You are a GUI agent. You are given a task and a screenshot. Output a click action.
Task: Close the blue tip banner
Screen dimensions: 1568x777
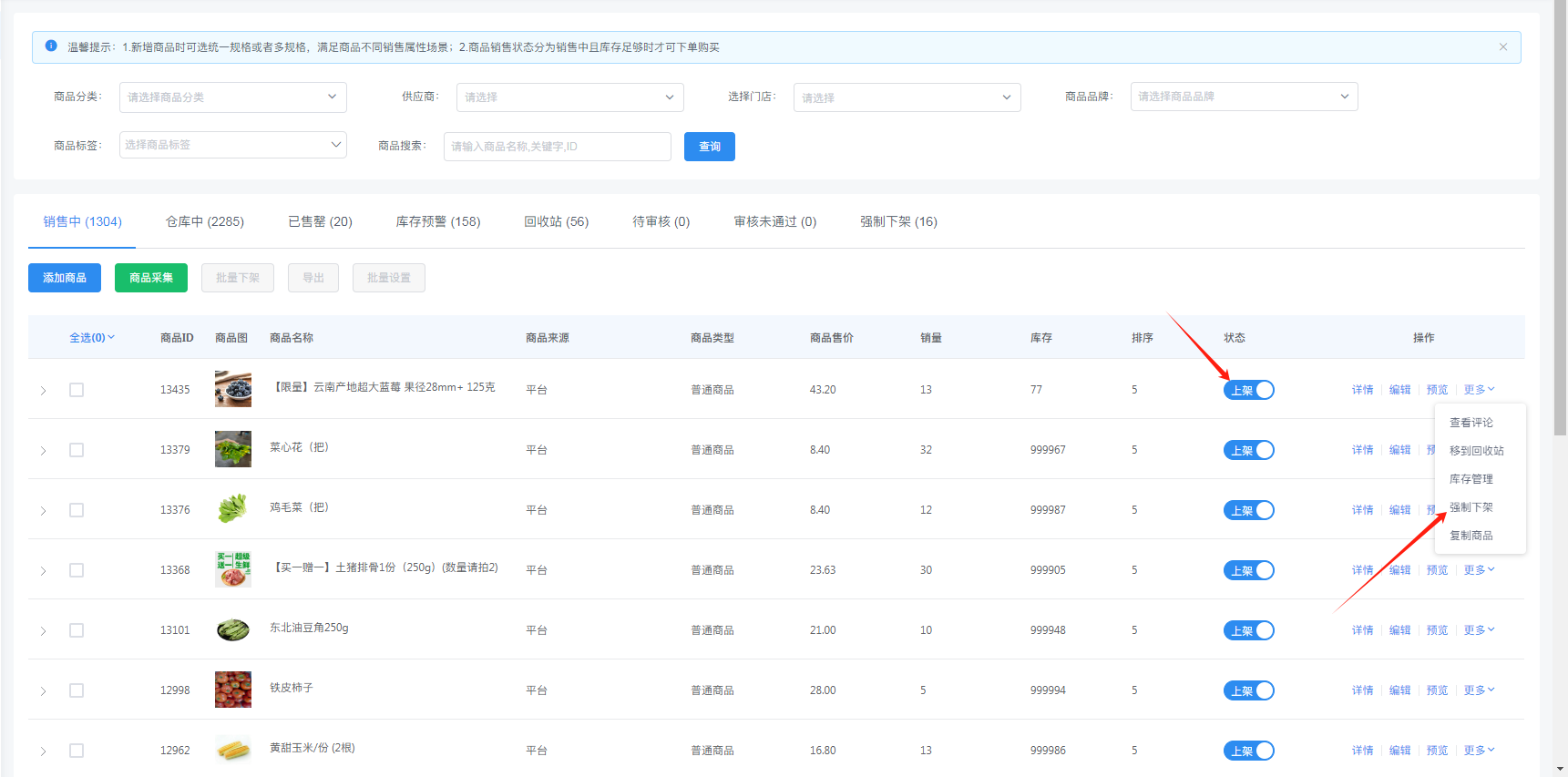(x=1503, y=47)
